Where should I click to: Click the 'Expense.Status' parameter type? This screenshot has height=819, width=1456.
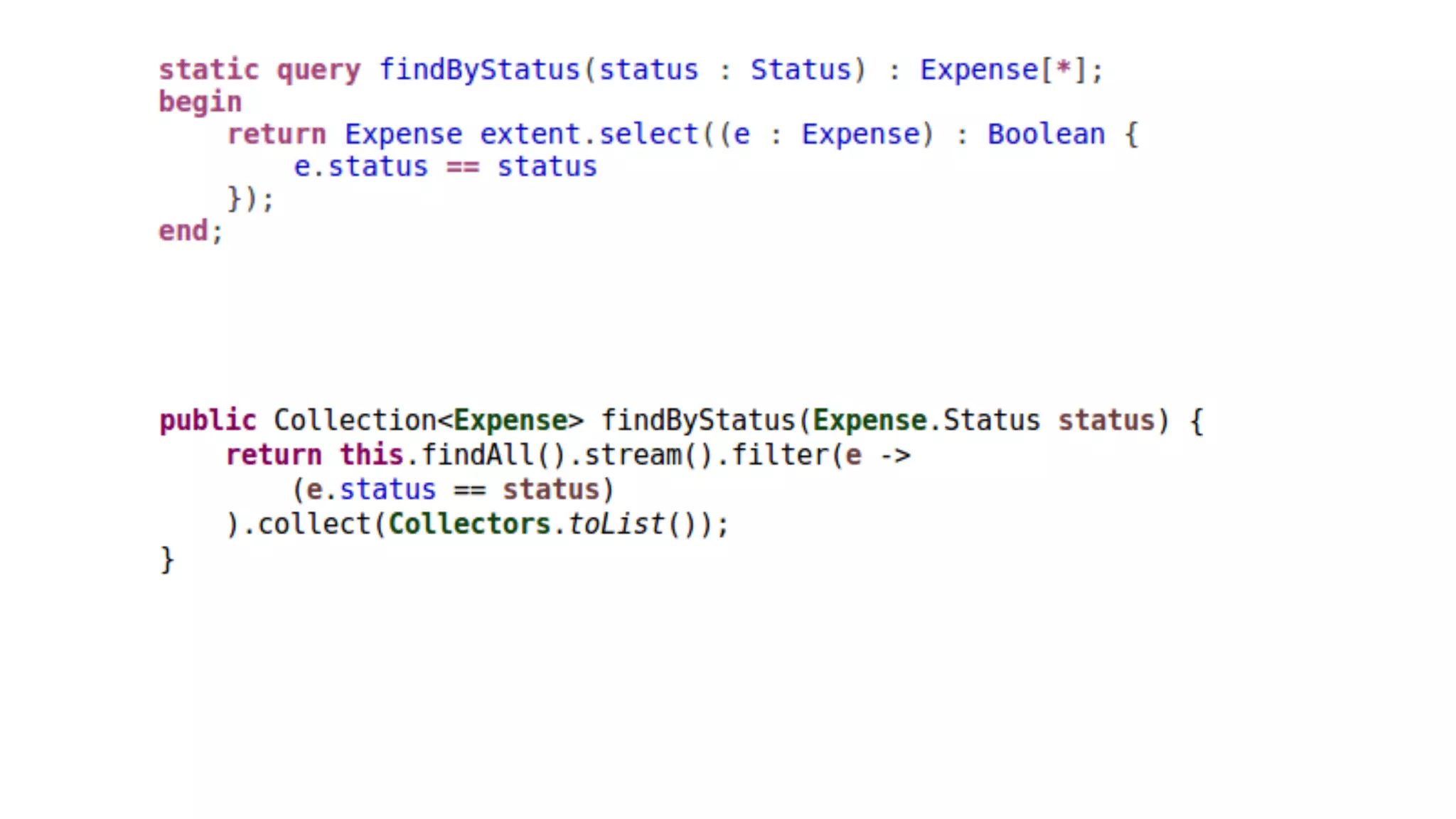click(926, 420)
